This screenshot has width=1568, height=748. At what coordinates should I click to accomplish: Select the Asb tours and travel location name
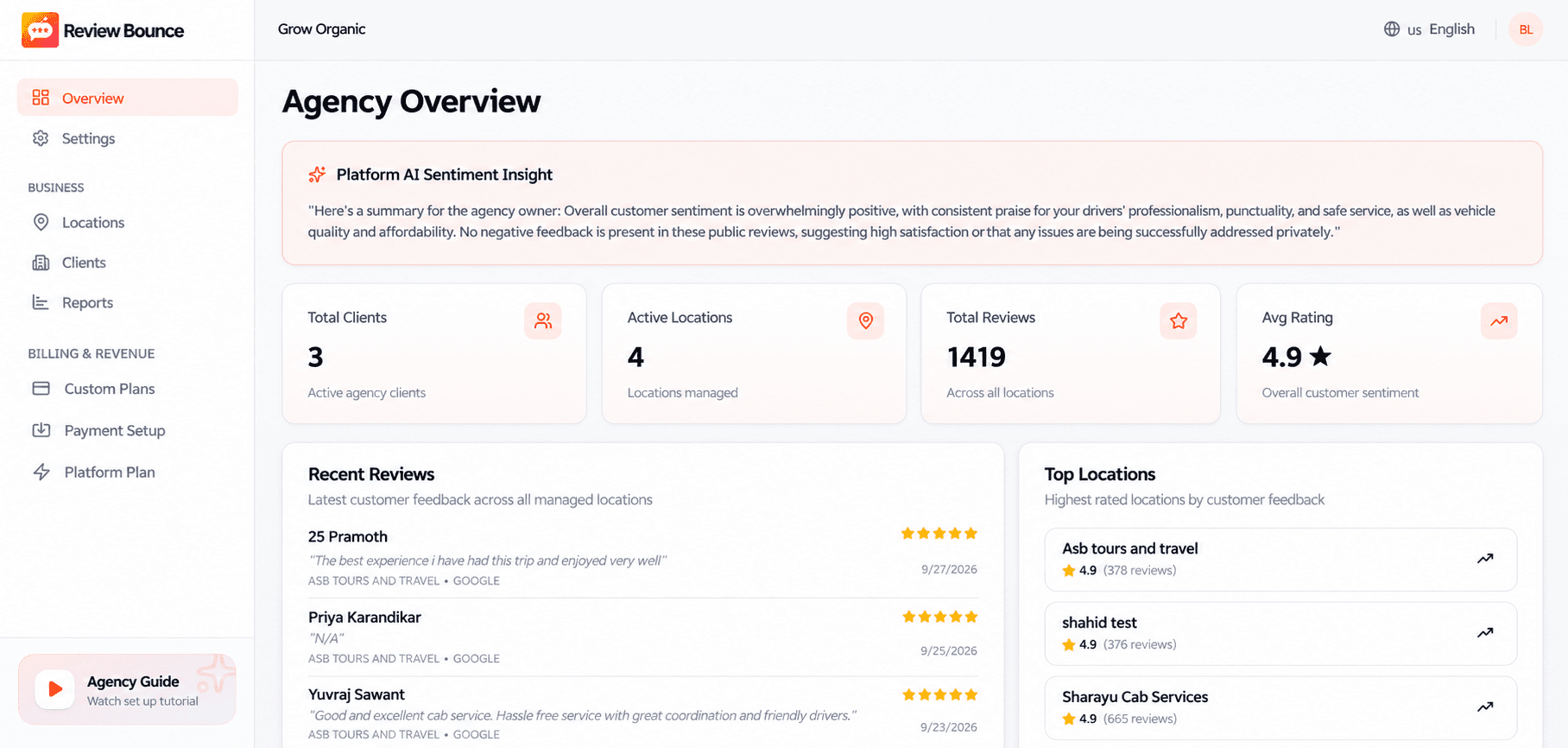[1129, 548]
